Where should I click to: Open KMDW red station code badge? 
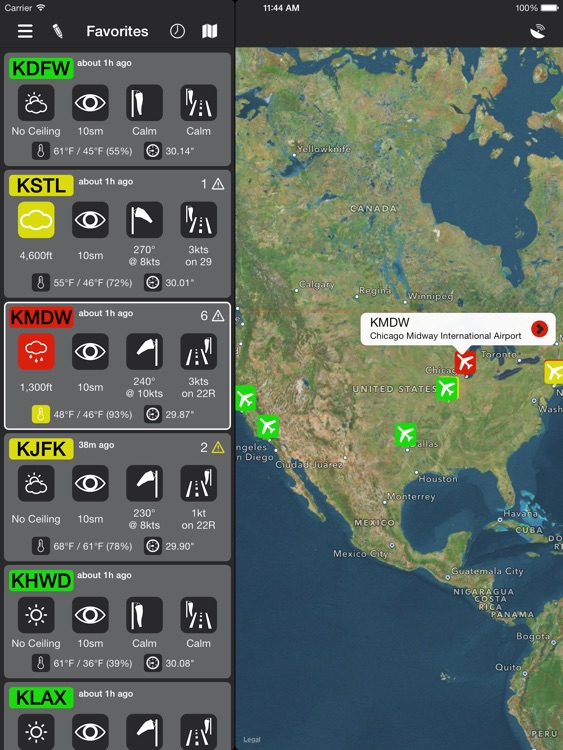pos(41,317)
